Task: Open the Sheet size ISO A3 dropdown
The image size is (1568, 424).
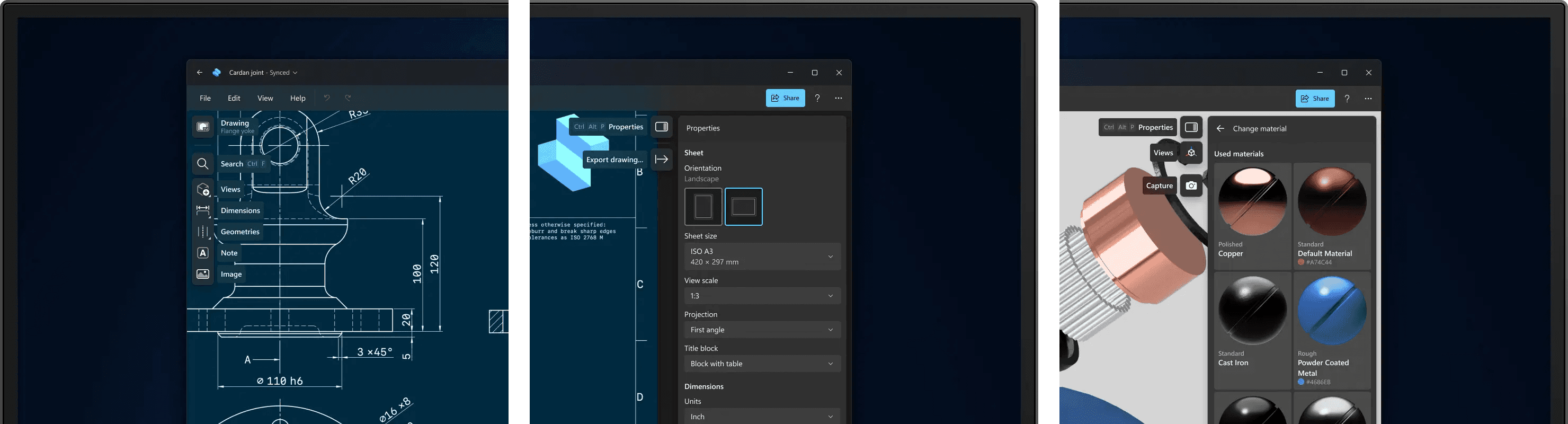Action: click(x=762, y=257)
